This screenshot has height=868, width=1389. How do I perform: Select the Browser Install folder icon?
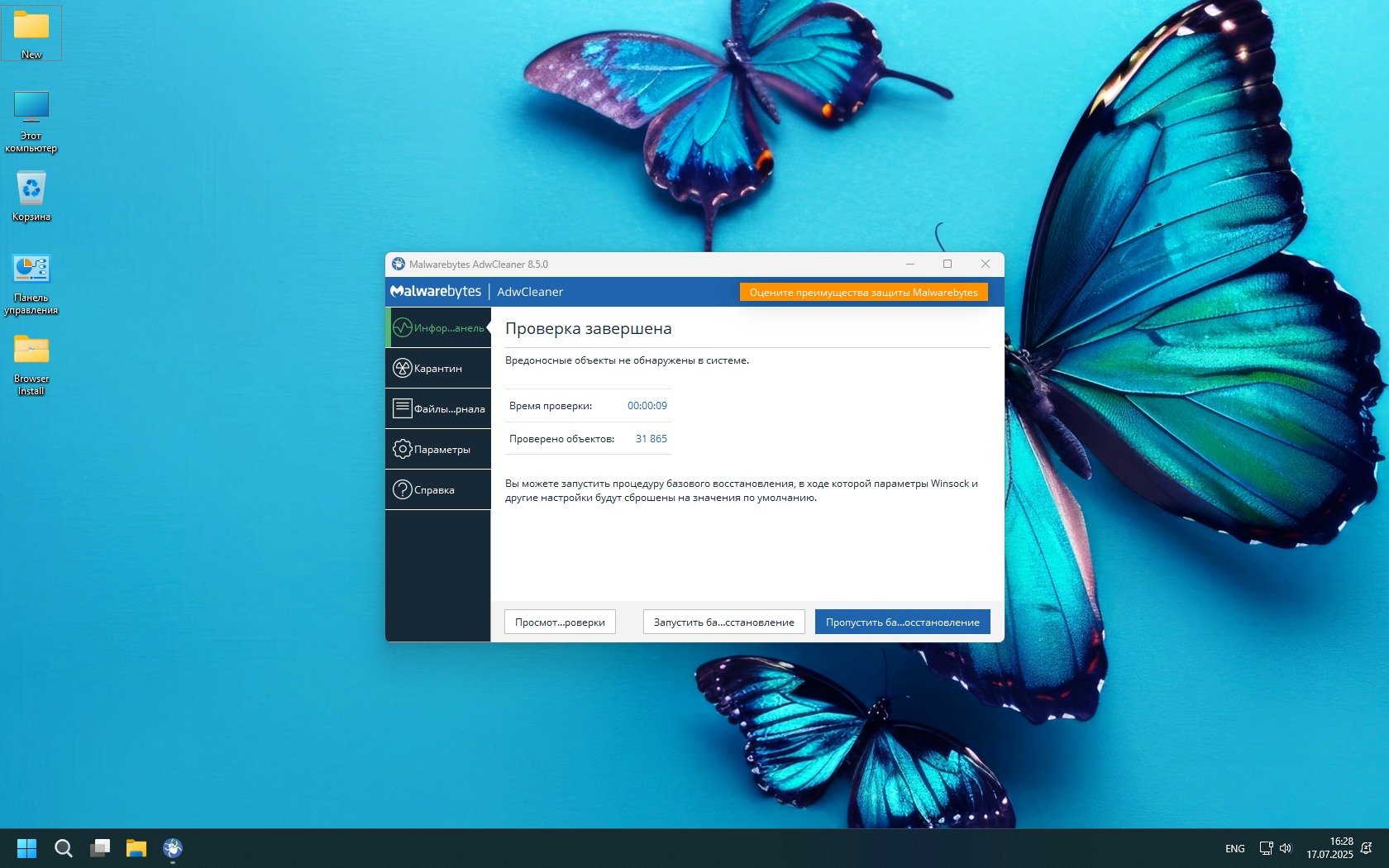pyautogui.click(x=31, y=364)
